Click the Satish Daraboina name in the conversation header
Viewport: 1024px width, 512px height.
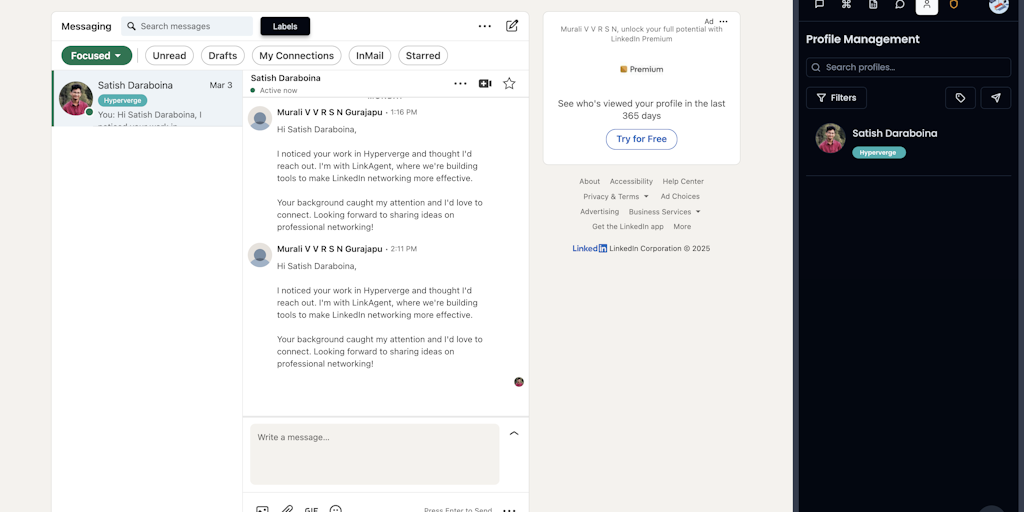(285, 78)
